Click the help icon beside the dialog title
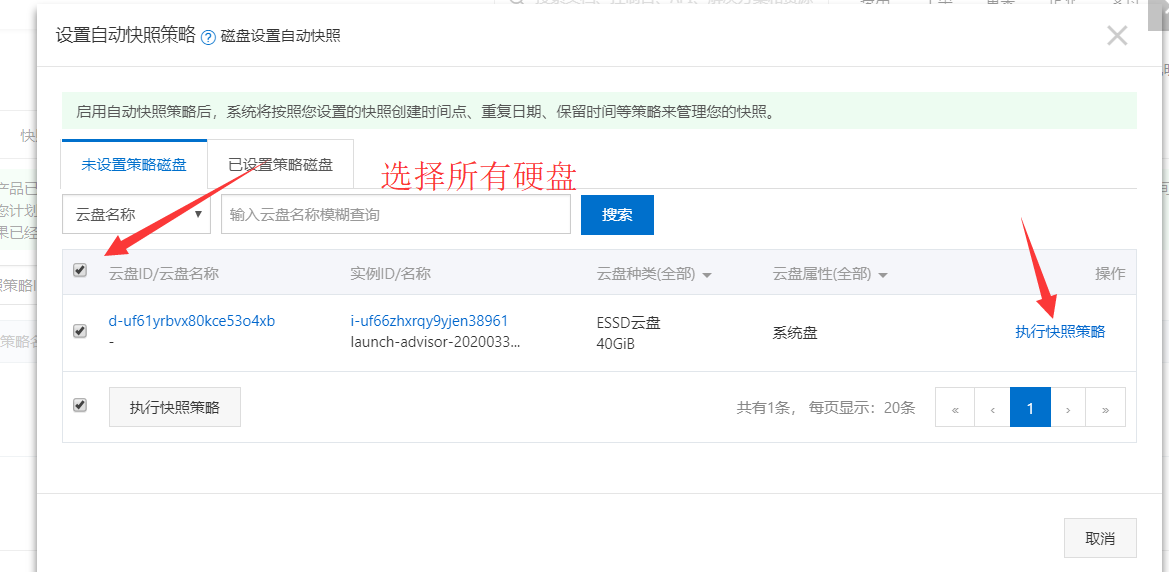The height and width of the screenshot is (572, 1169). [x=208, y=37]
